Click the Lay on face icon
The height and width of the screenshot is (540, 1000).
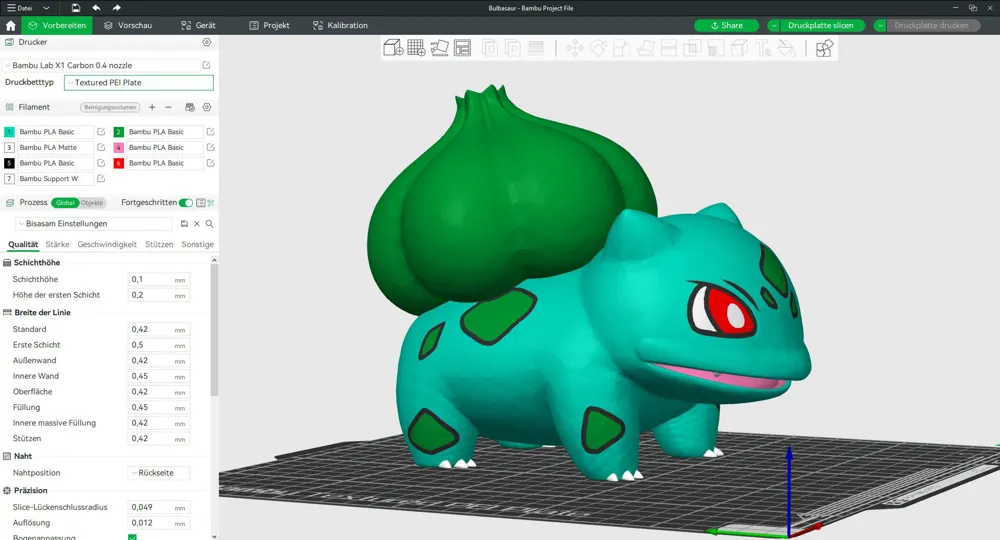pos(645,48)
